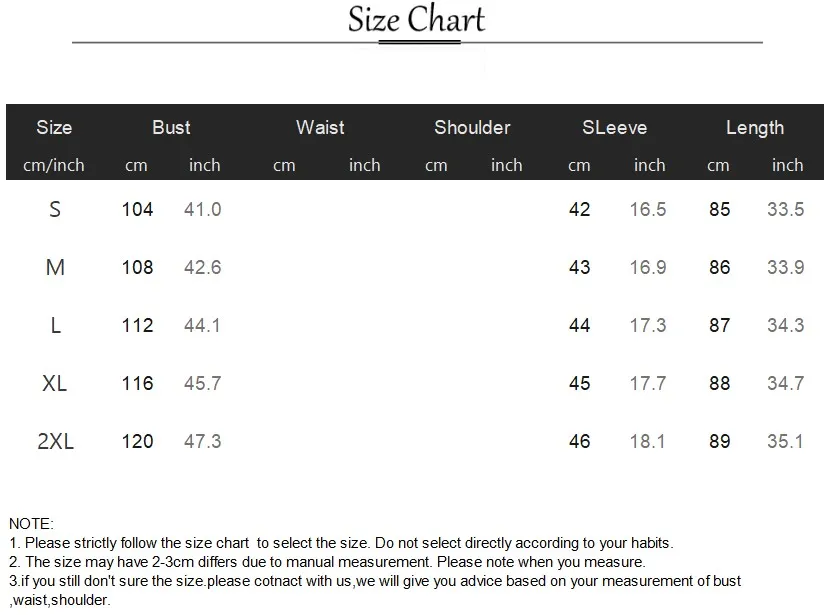Select the Waist column header
This screenshot has width=835, height=615.
pyautogui.click(x=320, y=127)
